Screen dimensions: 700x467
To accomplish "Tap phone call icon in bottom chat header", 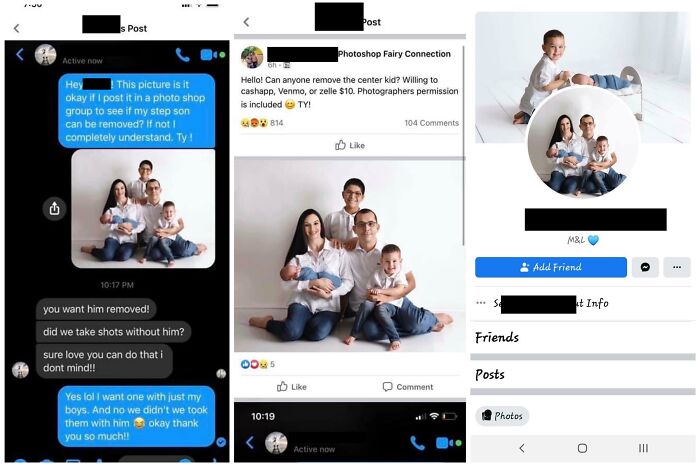I will click(417, 442).
